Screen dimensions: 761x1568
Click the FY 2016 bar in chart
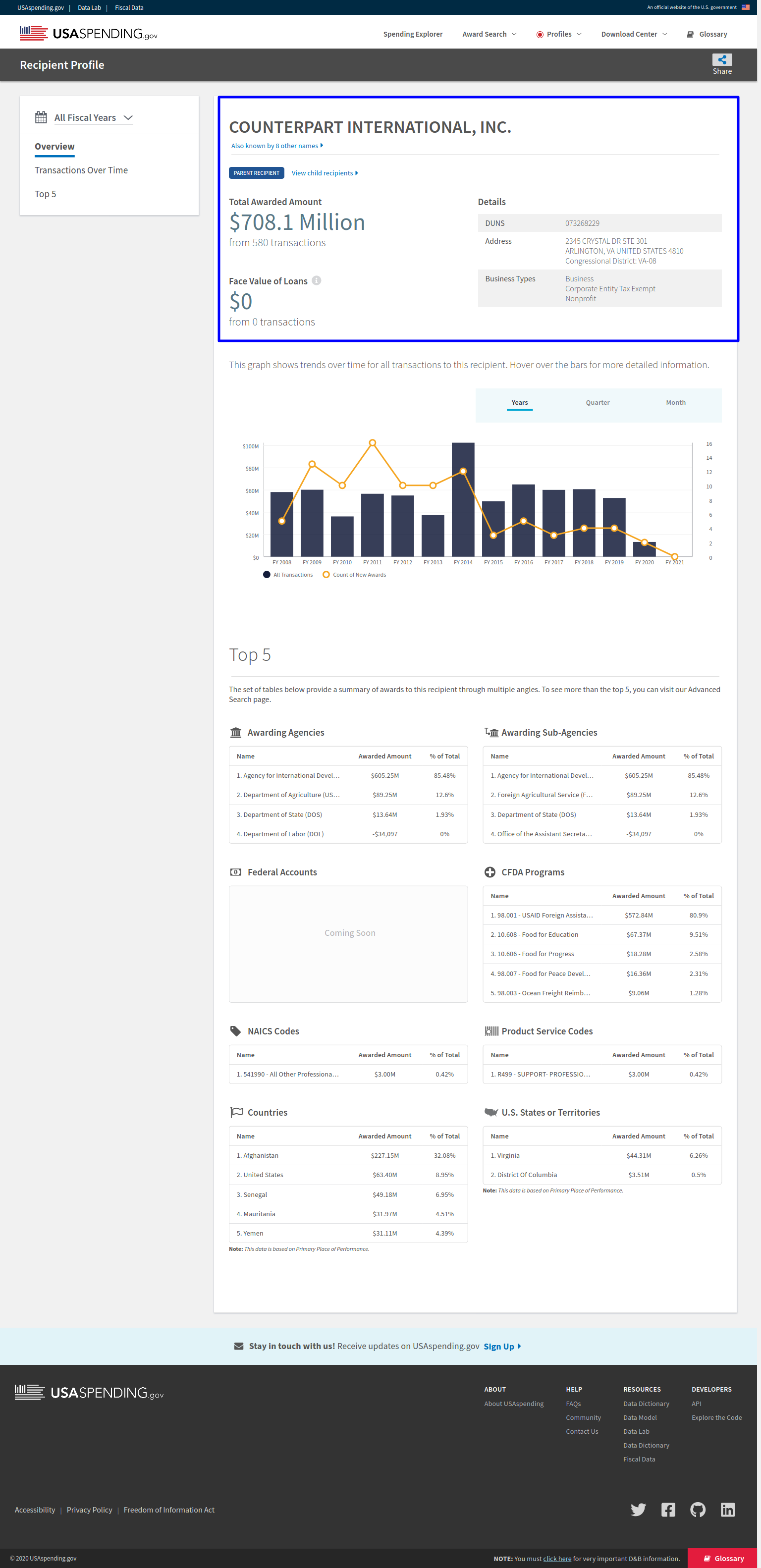click(523, 520)
